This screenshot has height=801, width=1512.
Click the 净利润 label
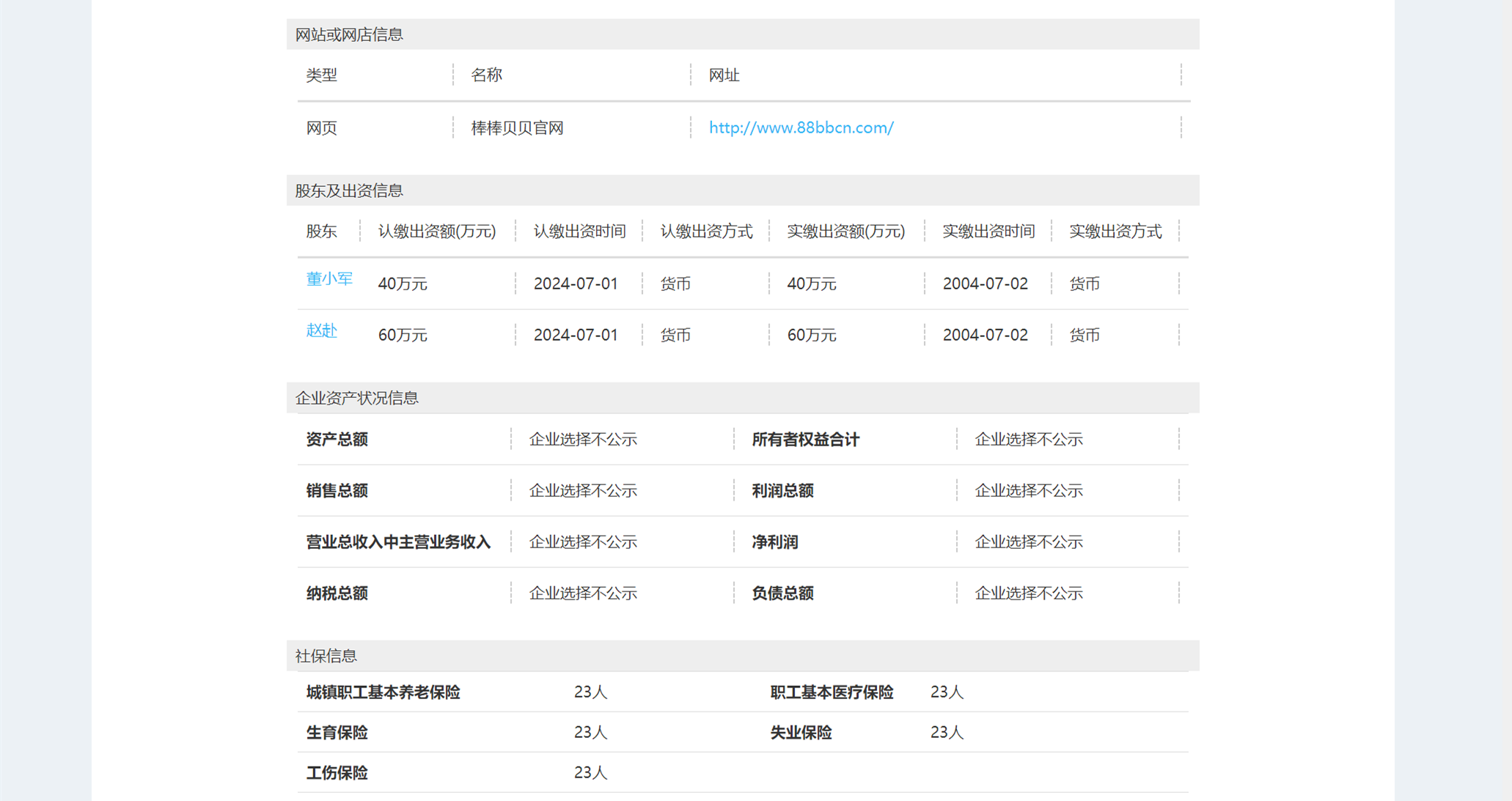coord(774,542)
